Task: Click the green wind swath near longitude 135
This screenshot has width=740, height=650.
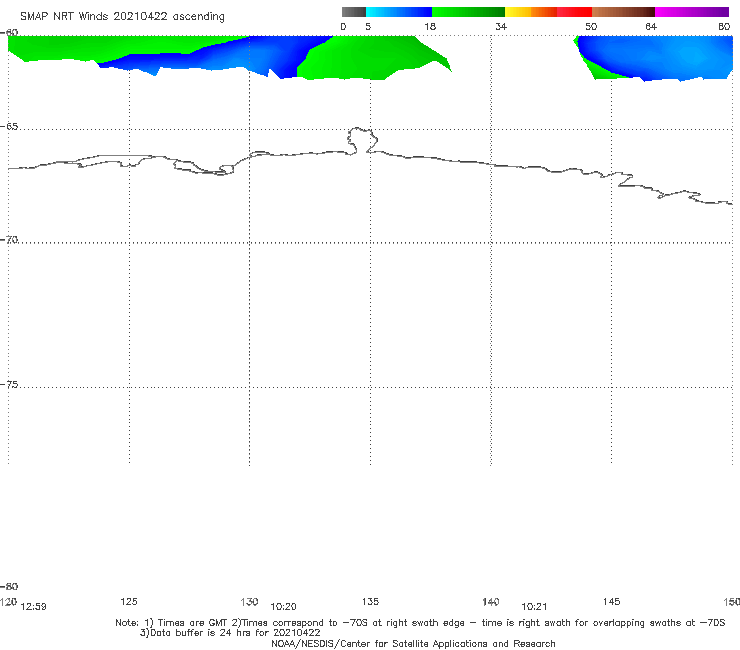Action: (368, 57)
